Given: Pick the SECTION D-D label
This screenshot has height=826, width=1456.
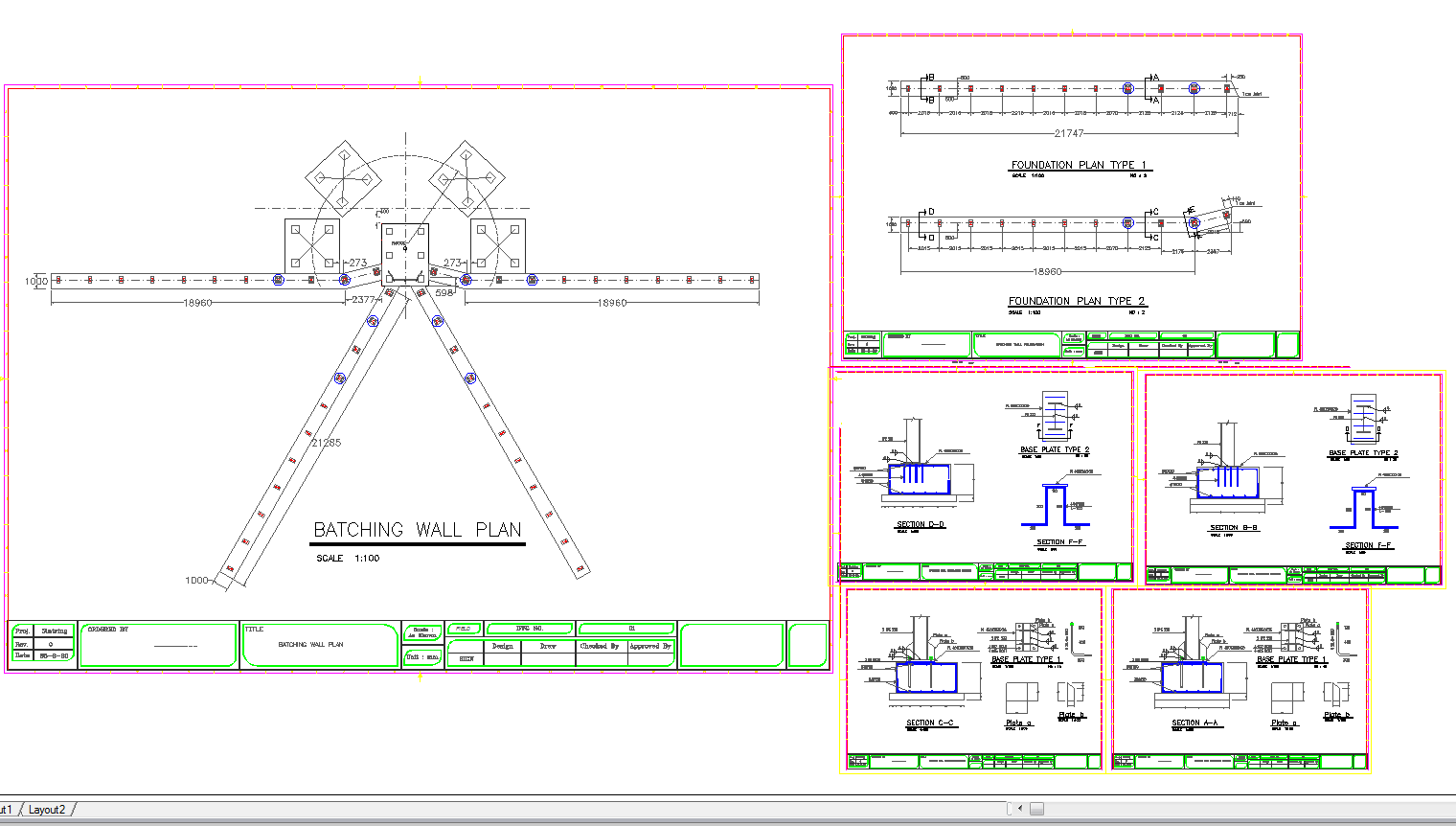Looking at the screenshot, I should (921, 525).
